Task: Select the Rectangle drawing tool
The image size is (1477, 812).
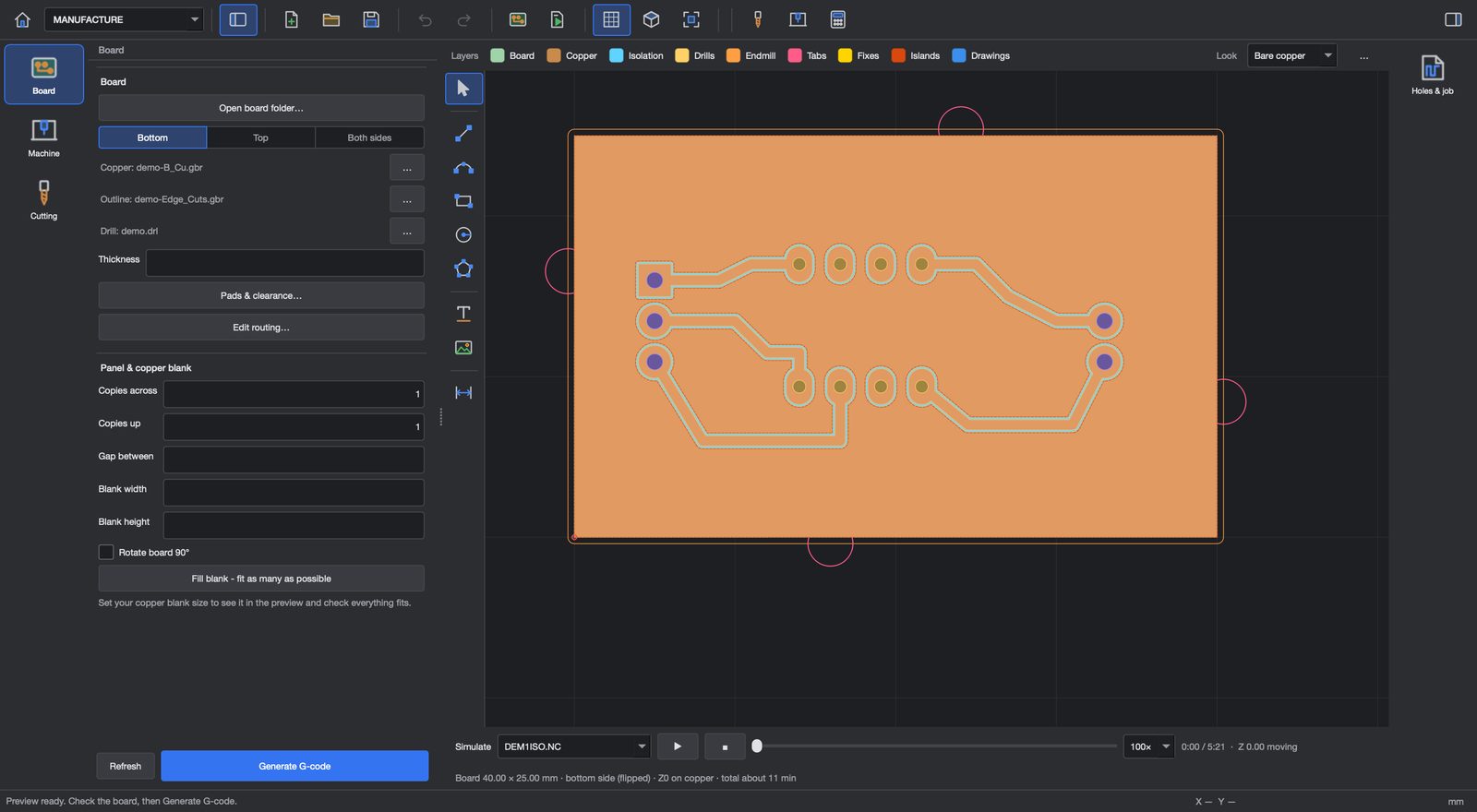Action: [463, 201]
